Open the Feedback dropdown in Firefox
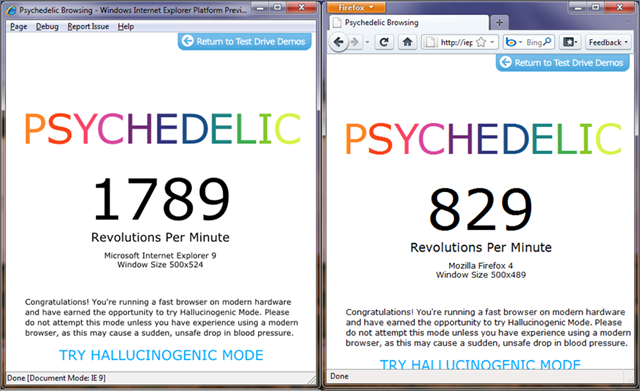 pyautogui.click(x=608, y=42)
